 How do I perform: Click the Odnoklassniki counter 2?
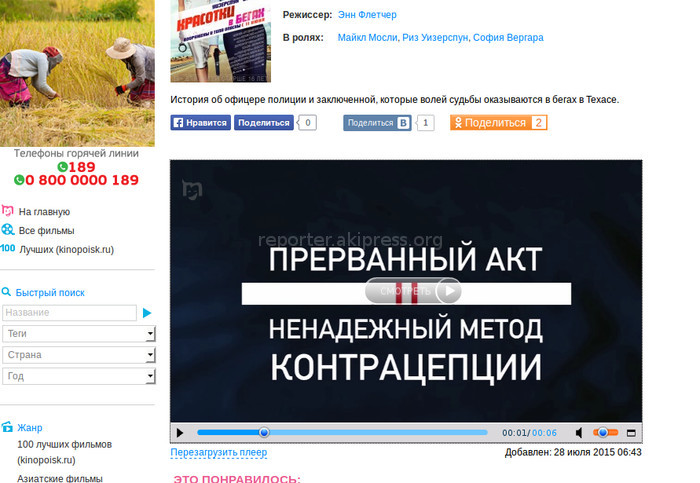(x=538, y=123)
